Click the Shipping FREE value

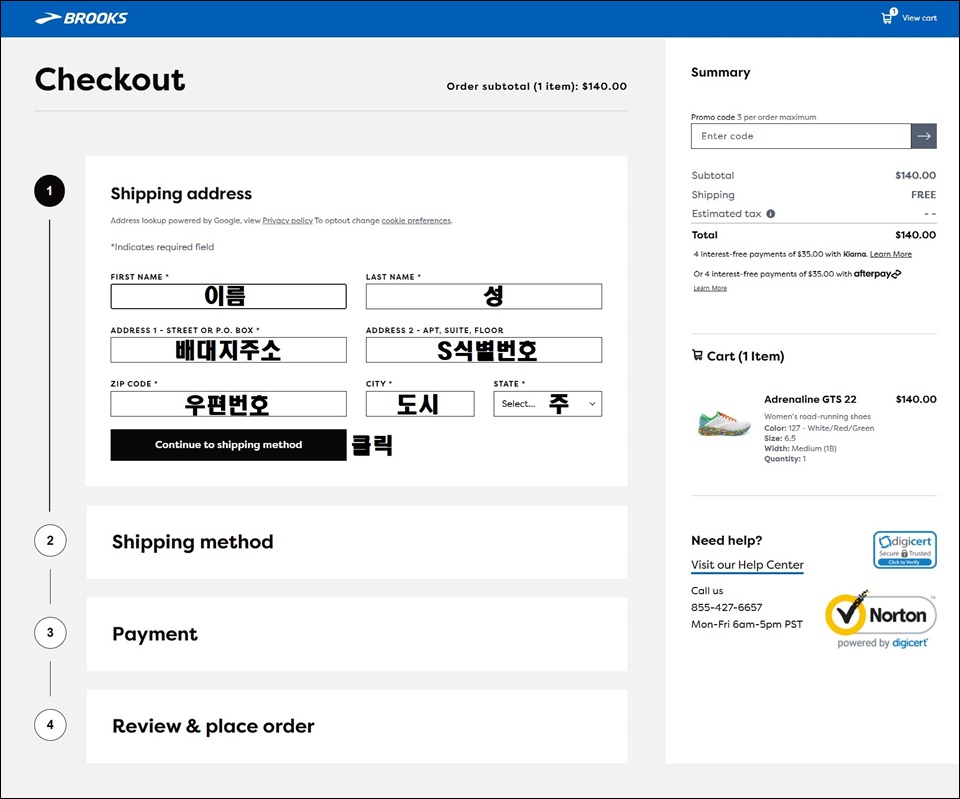point(923,195)
